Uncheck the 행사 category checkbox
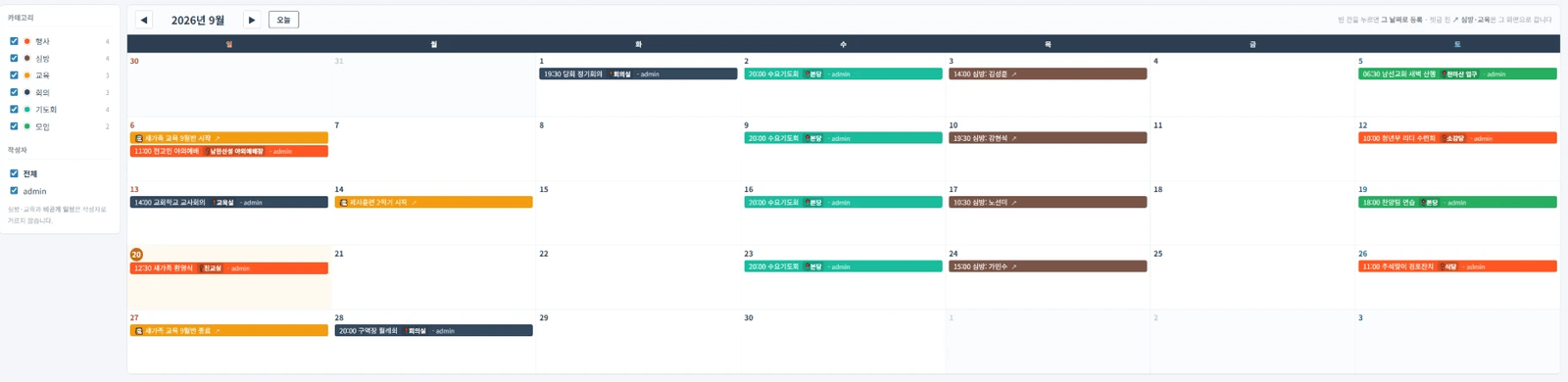The width and height of the screenshot is (1568, 382). 14,41
